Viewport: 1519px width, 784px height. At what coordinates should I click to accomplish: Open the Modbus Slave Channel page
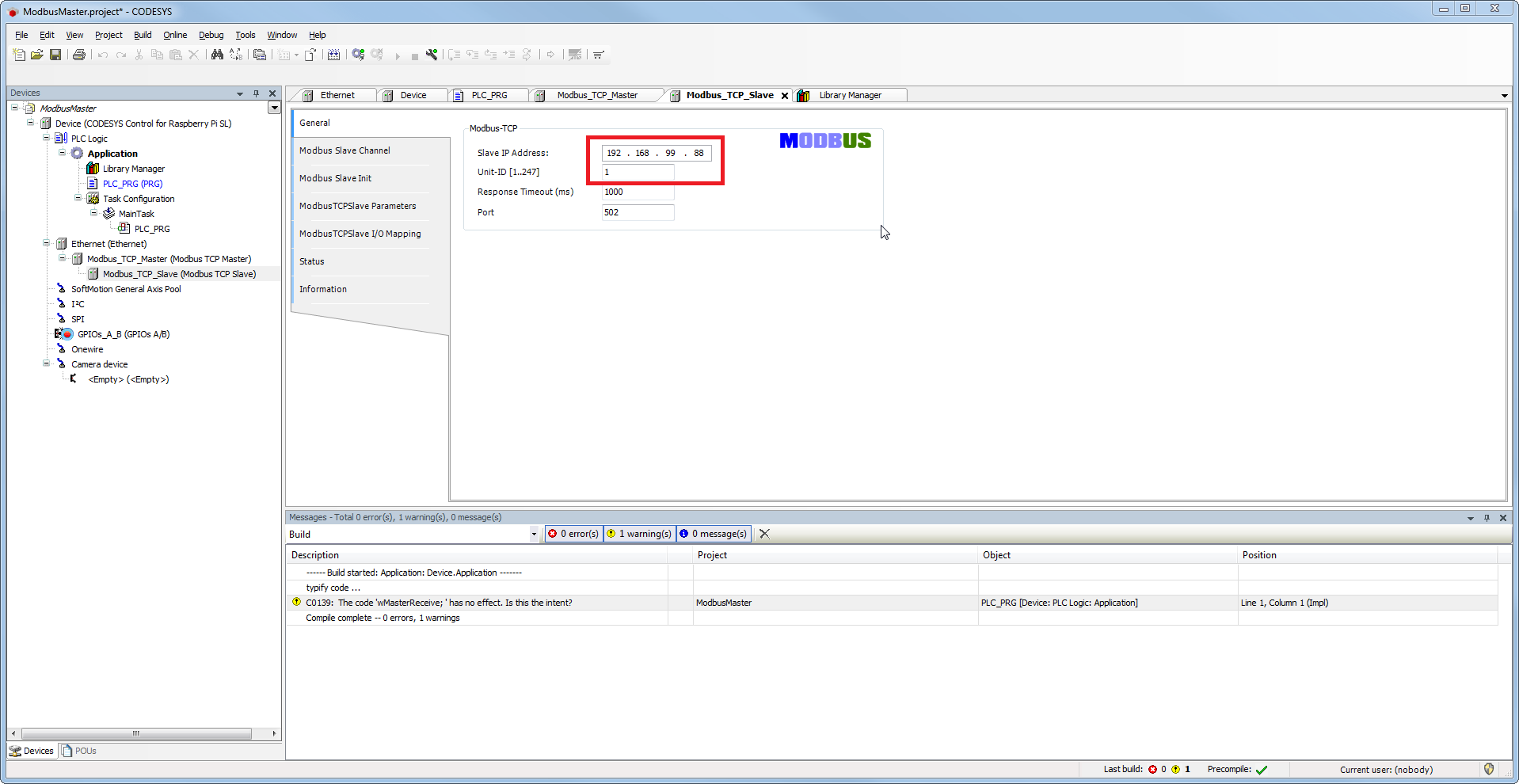point(345,150)
